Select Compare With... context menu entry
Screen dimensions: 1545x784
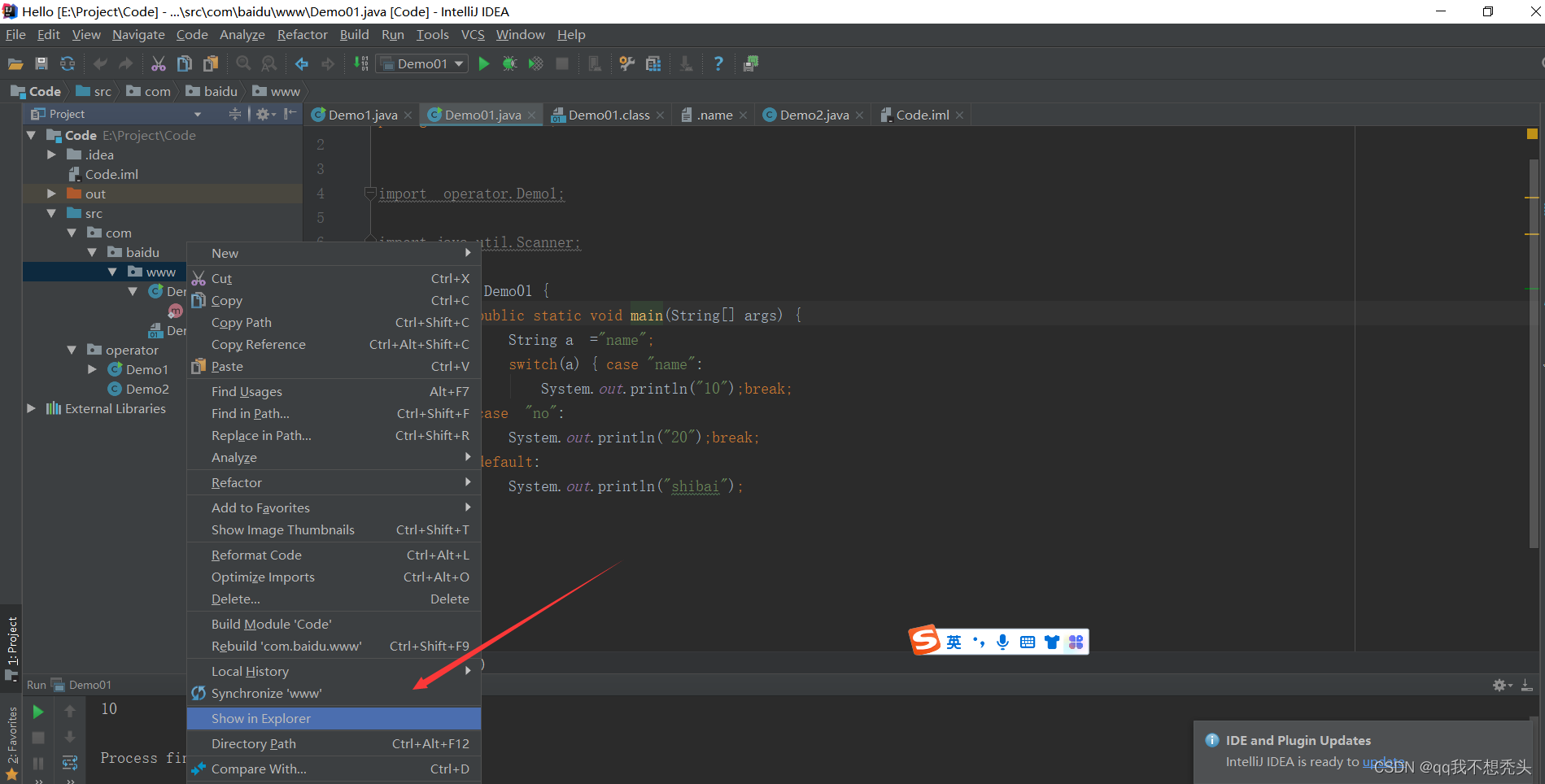tap(334, 769)
